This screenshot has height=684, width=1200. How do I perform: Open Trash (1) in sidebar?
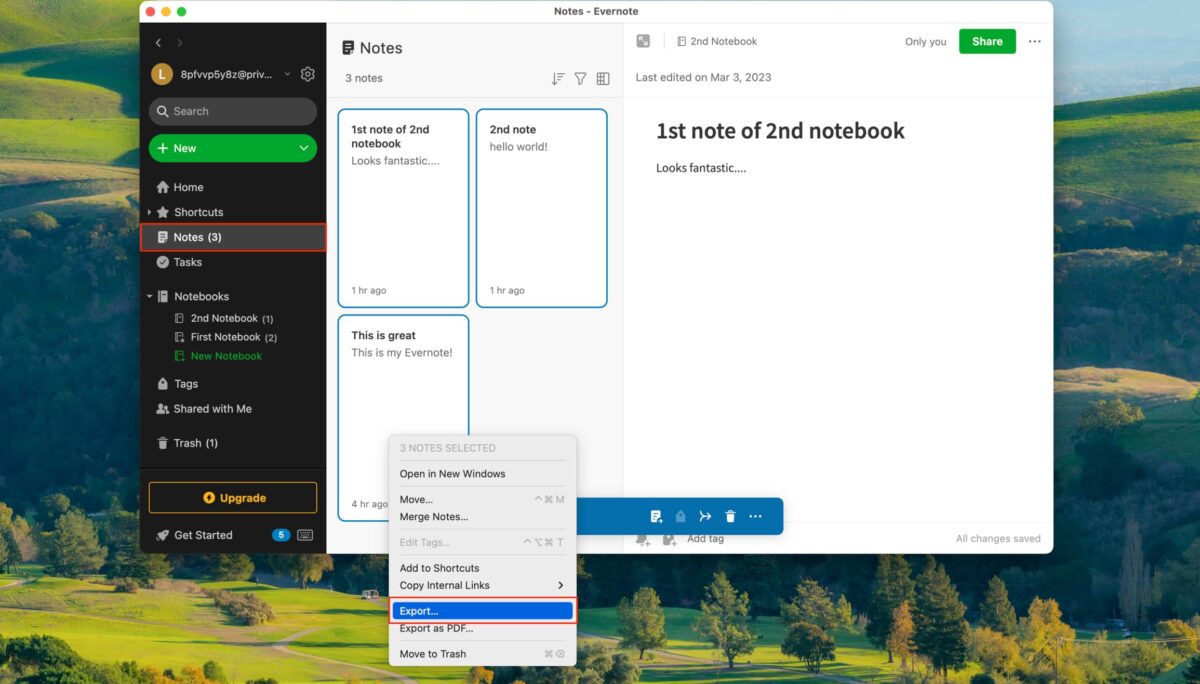pyautogui.click(x=187, y=443)
